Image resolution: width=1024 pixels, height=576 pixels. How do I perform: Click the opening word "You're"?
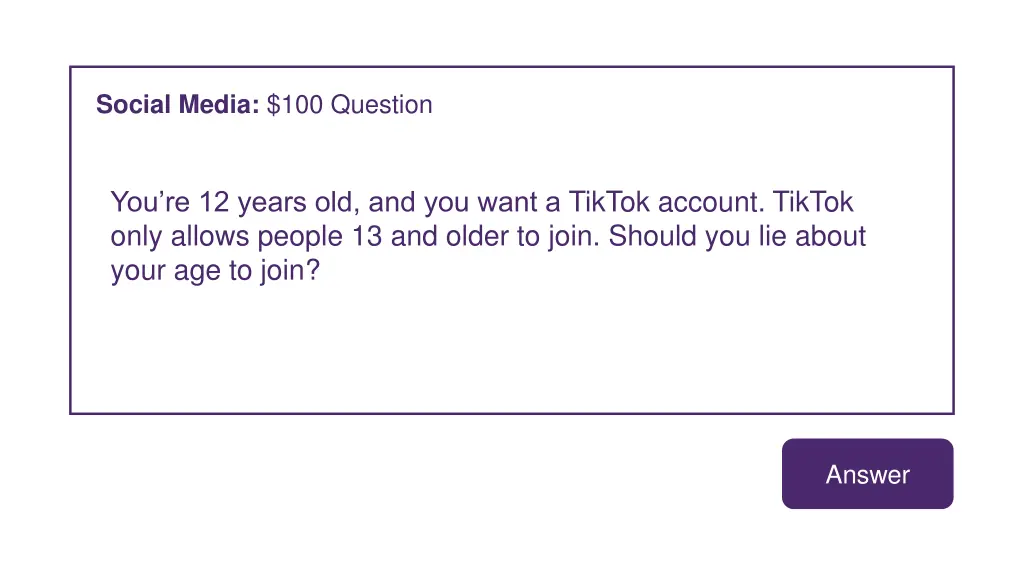[x=151, y=203]
